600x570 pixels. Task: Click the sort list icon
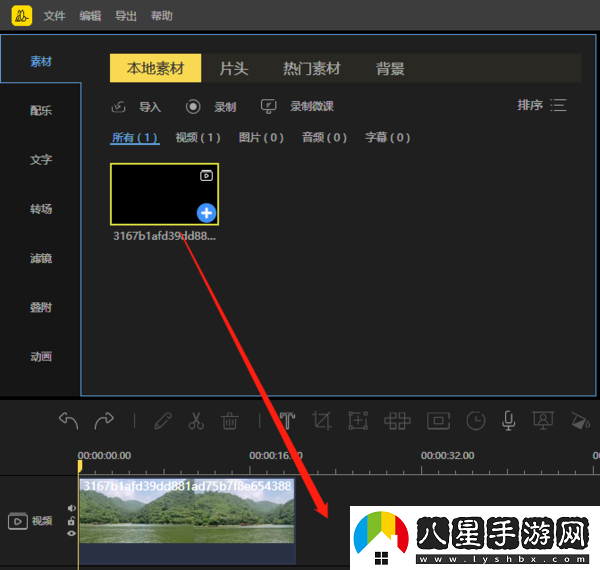pos(559,105)
